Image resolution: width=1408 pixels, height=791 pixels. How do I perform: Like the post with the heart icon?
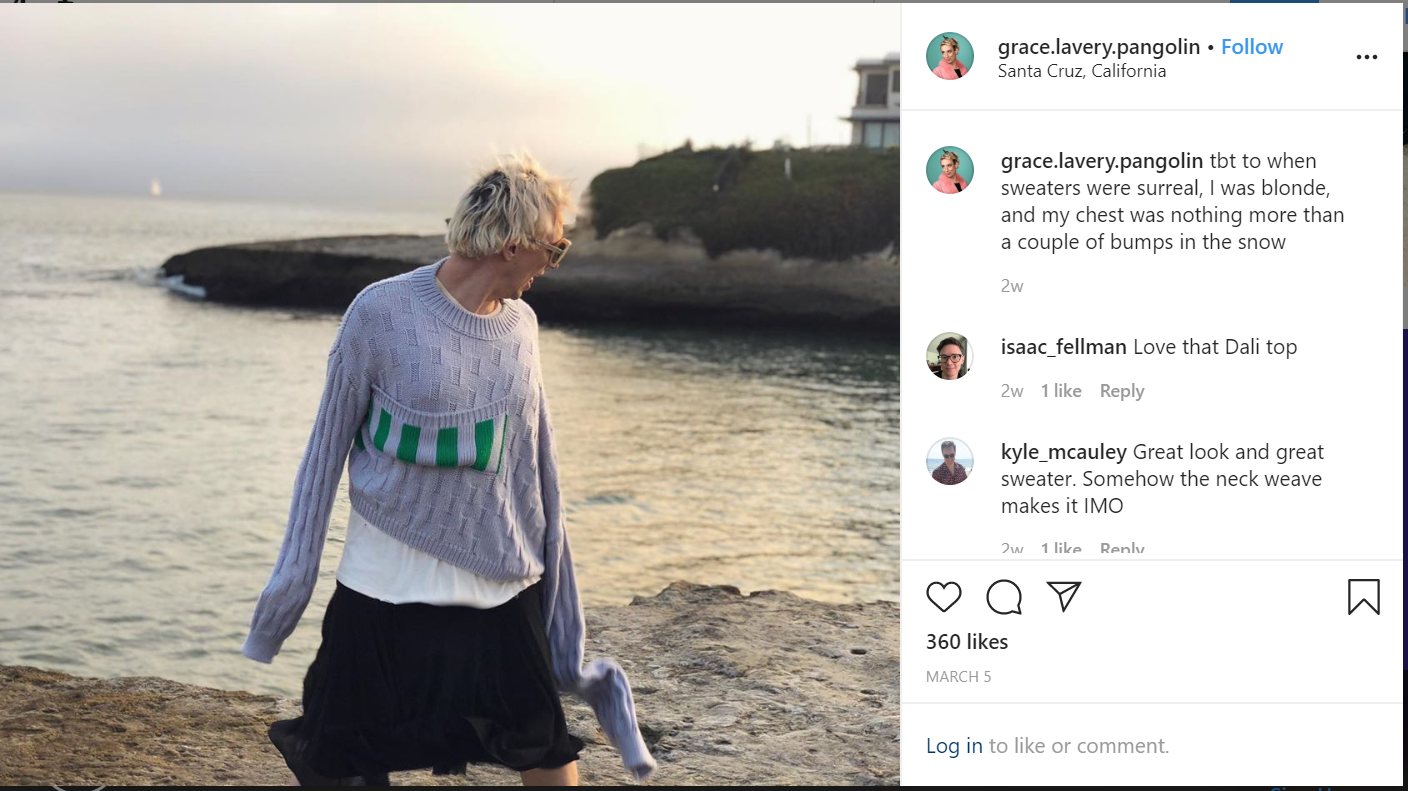[x=943, y=597]
